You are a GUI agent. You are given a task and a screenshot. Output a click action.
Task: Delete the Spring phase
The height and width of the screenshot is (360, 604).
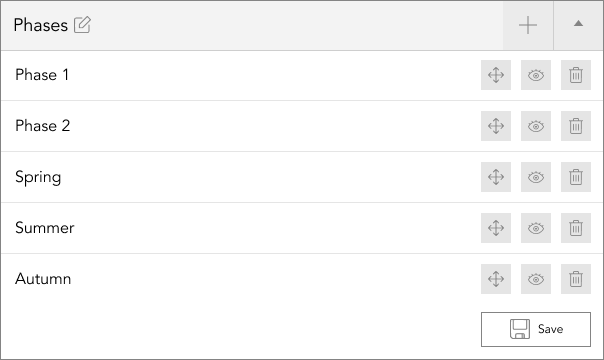pos(576,177)
